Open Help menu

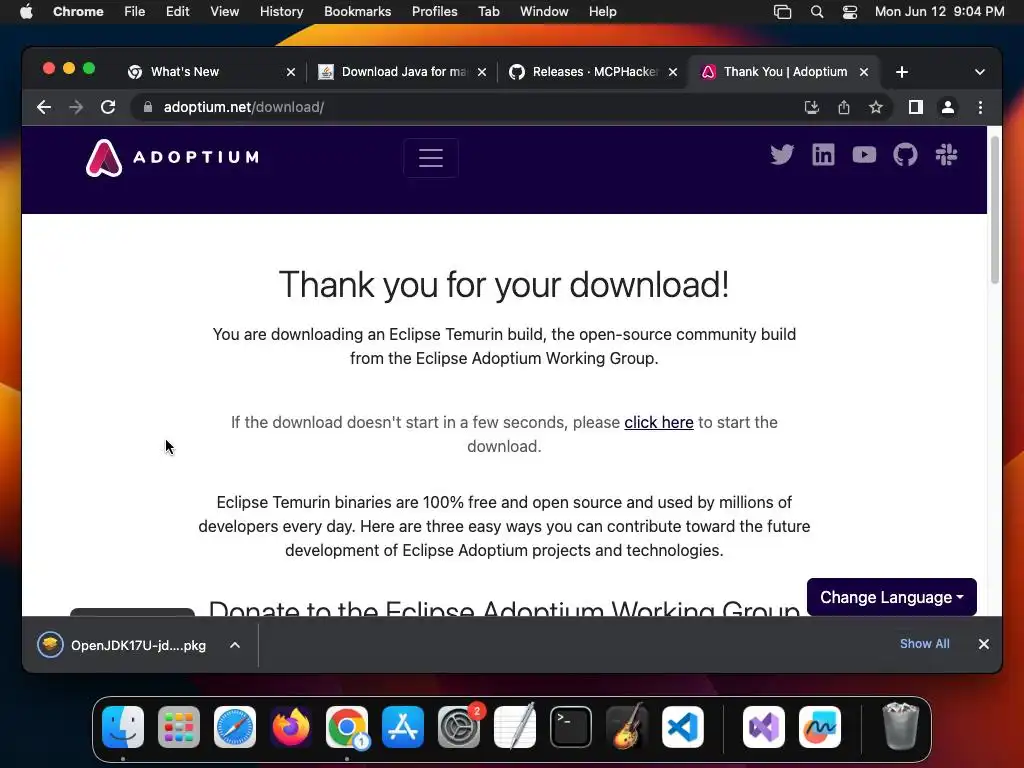[602, 12]
